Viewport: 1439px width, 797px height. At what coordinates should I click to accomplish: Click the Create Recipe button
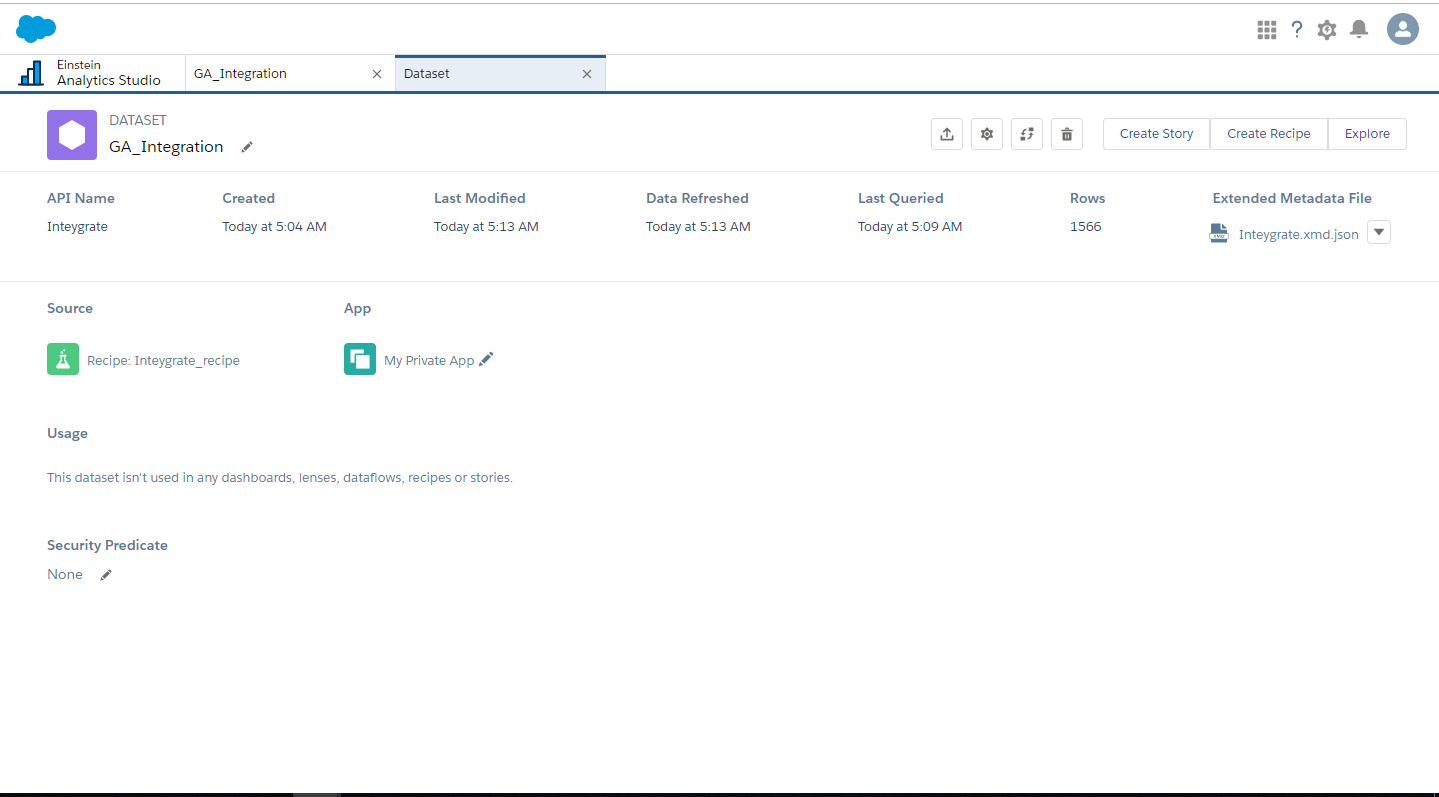pos(1269,134)
